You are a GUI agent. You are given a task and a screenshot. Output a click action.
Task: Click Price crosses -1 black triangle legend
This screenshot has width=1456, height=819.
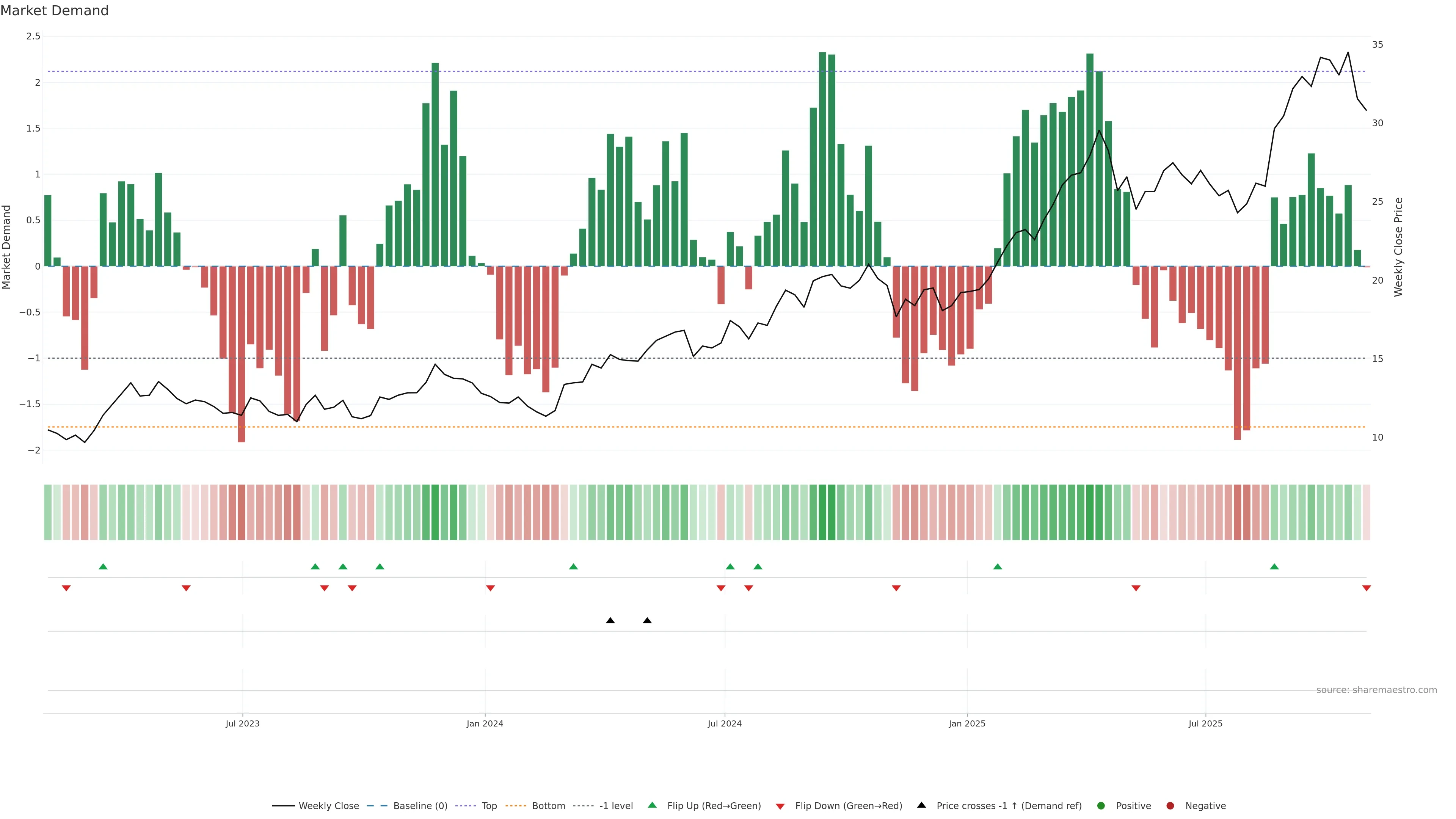pos(921,805)
